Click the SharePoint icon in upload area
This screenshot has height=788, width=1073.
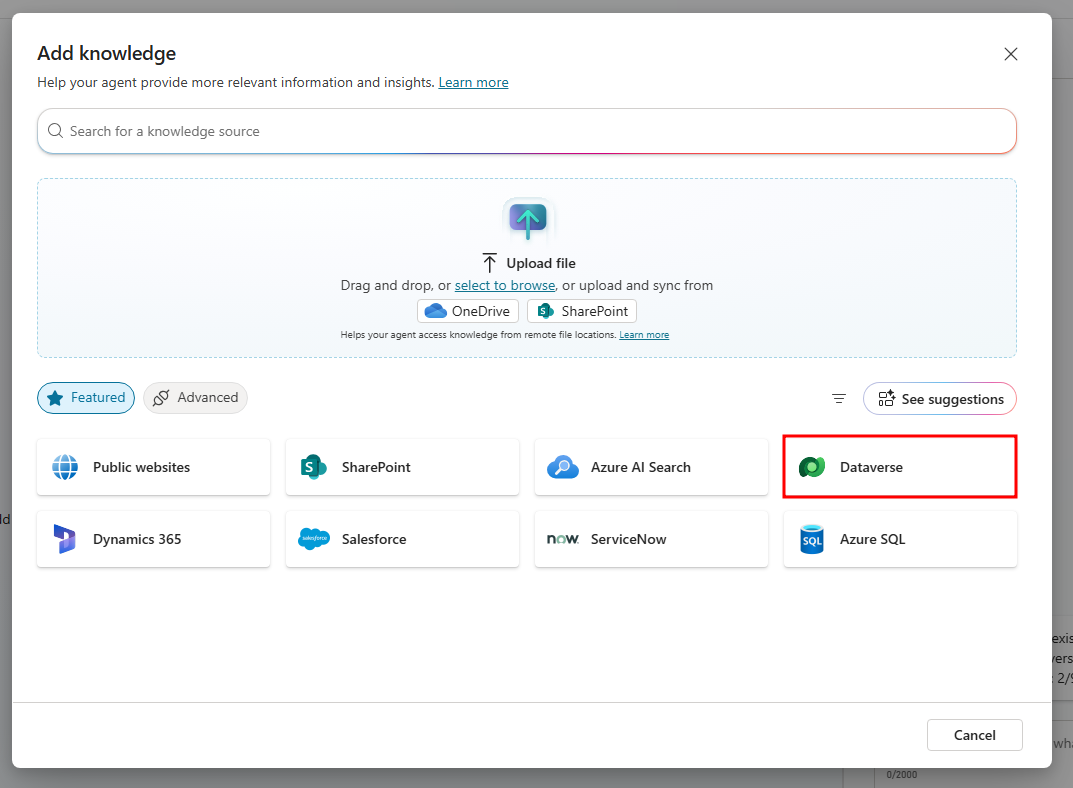545,311
